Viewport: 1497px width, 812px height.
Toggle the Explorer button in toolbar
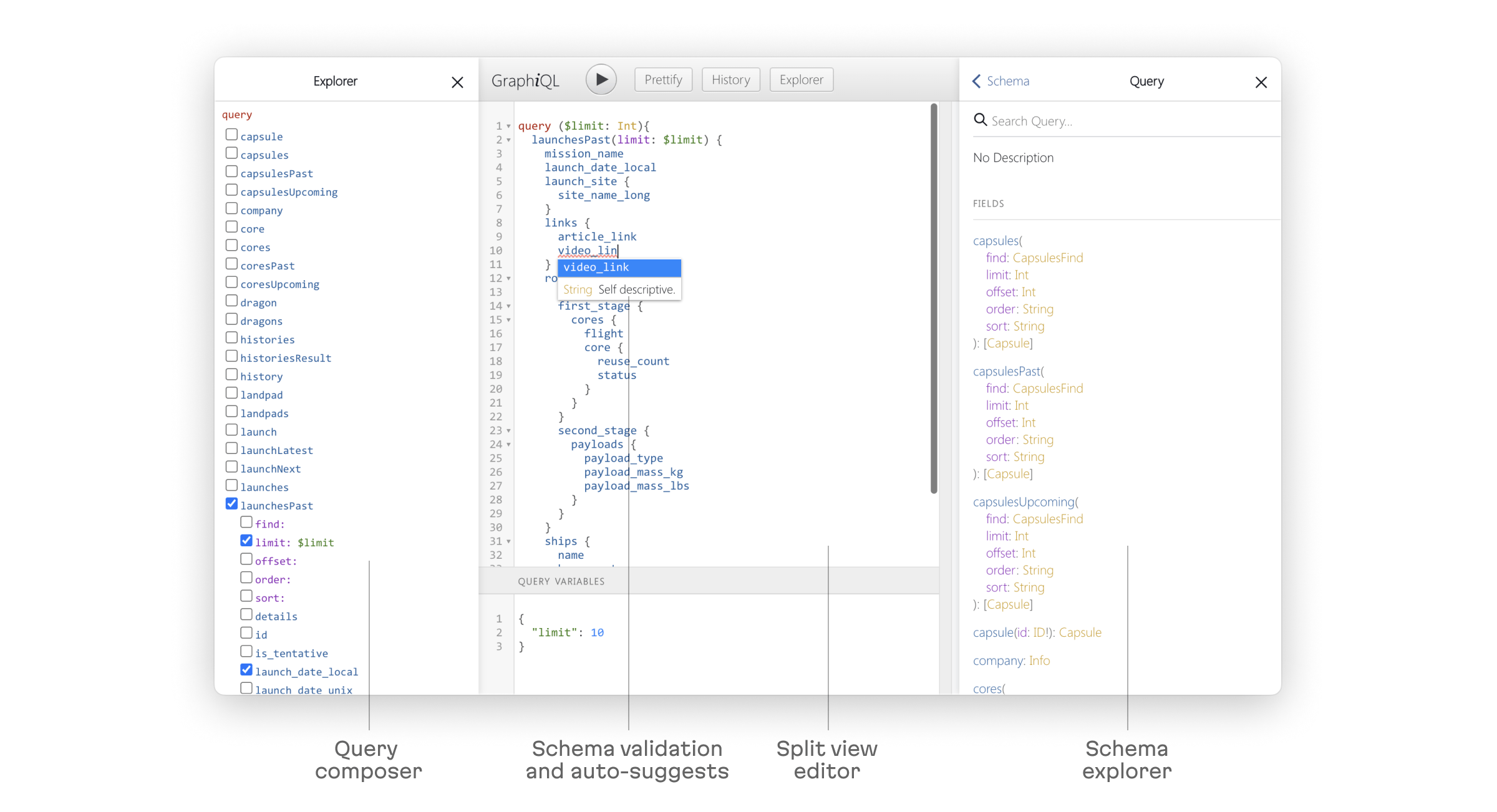802,80
